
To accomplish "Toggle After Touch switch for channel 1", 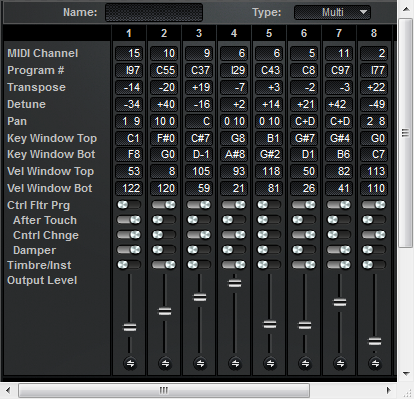I will (x=129, y=220).
